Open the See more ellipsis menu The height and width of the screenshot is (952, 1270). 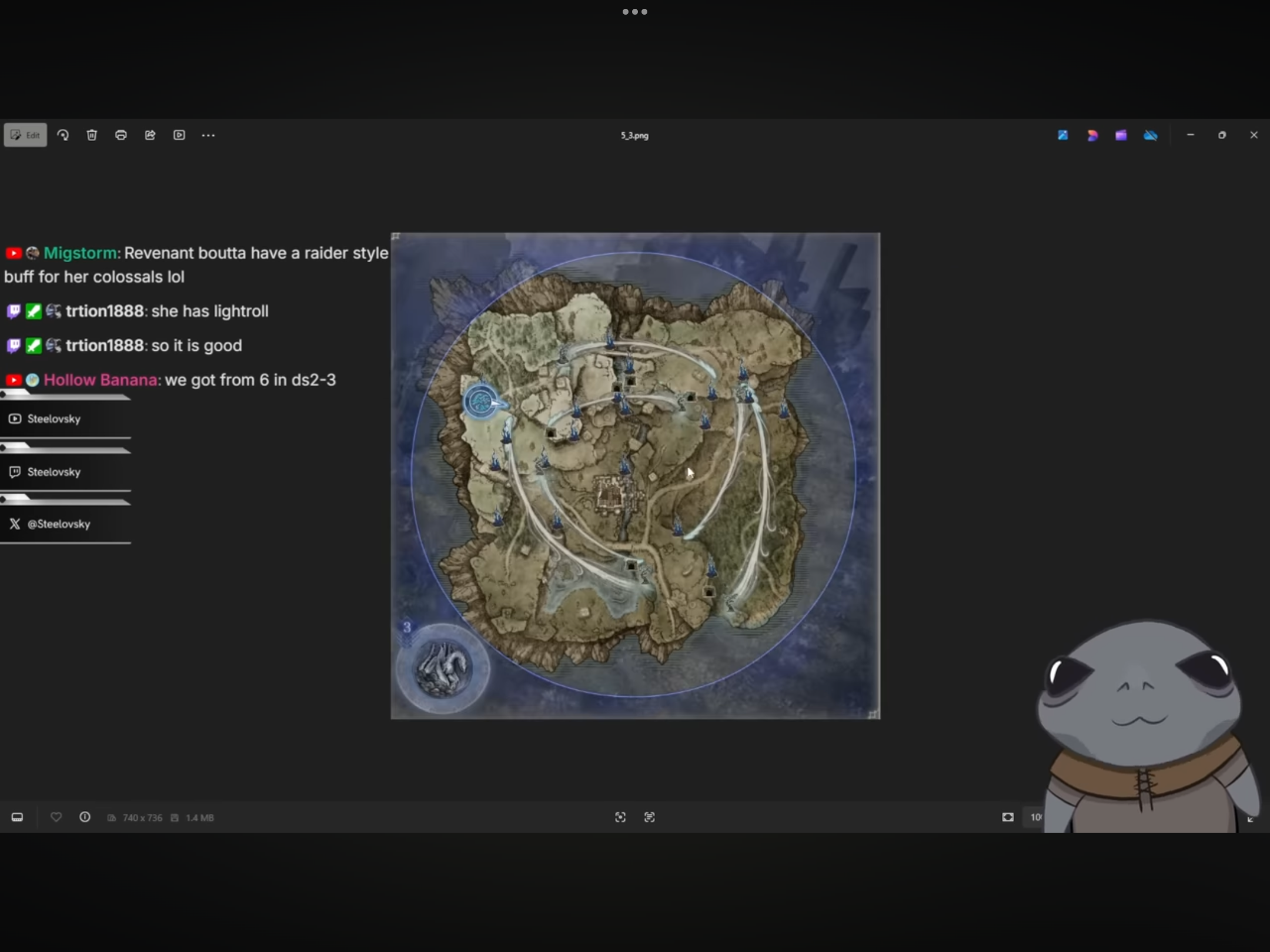pyautogui.click(x=208, y=135)
